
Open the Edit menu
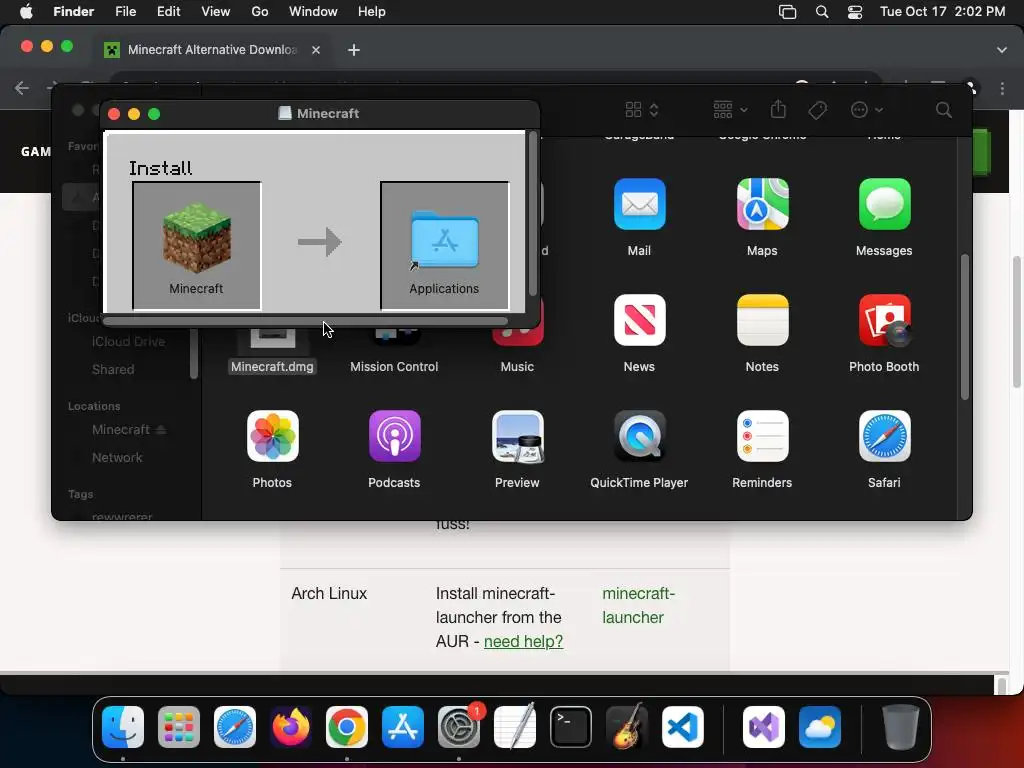[168, 12]
